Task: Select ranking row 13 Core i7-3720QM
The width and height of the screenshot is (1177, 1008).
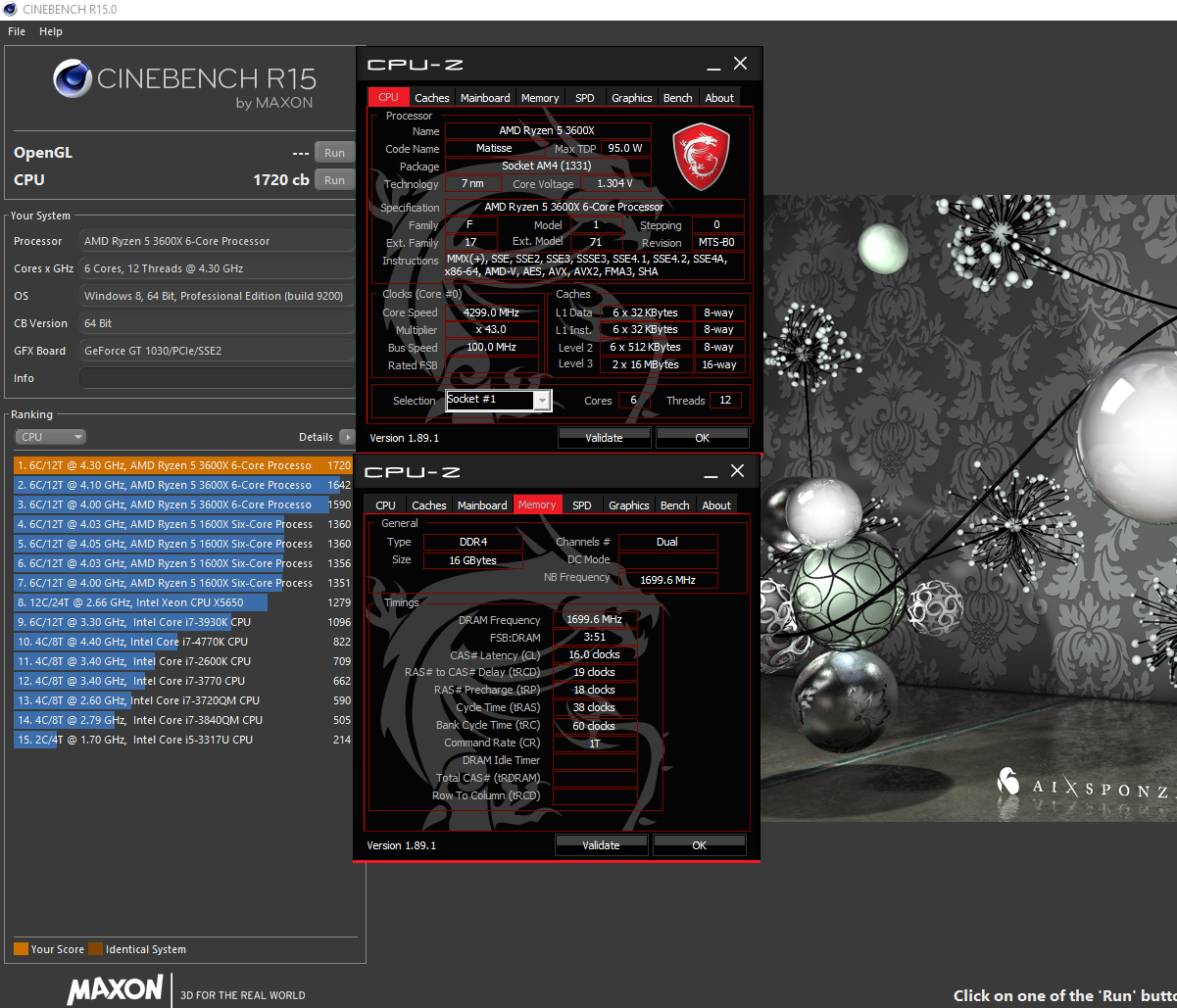Action: click(183, 700)
